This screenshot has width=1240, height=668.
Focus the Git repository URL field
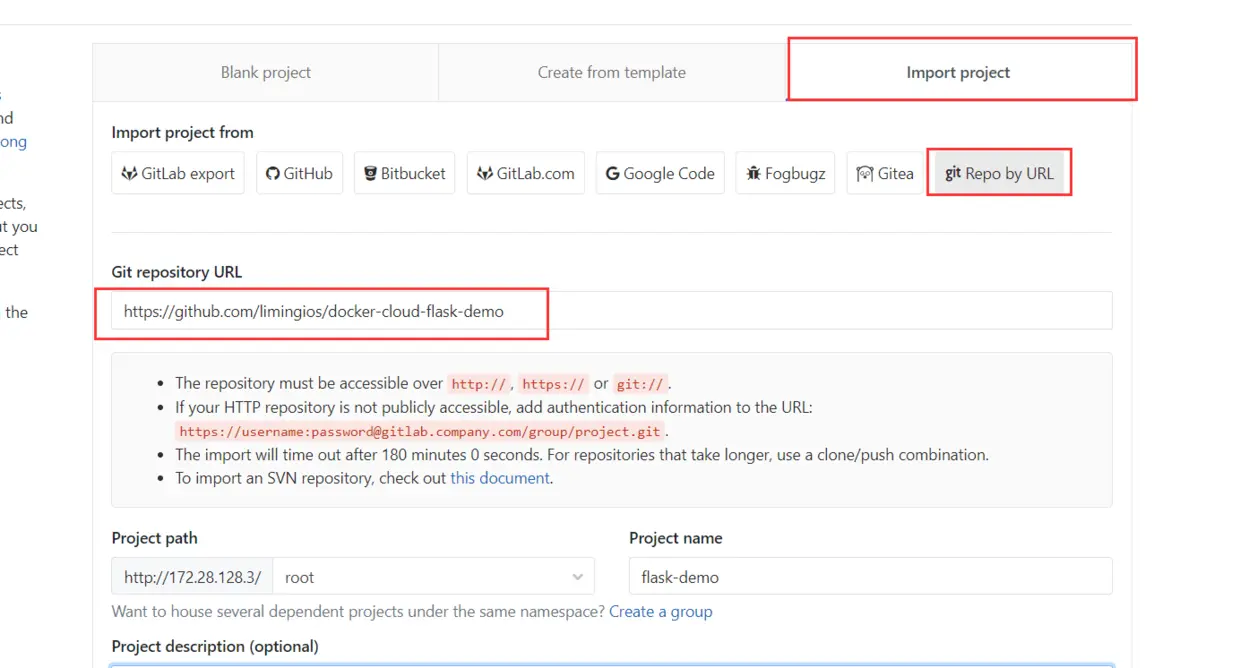[612, 311]
